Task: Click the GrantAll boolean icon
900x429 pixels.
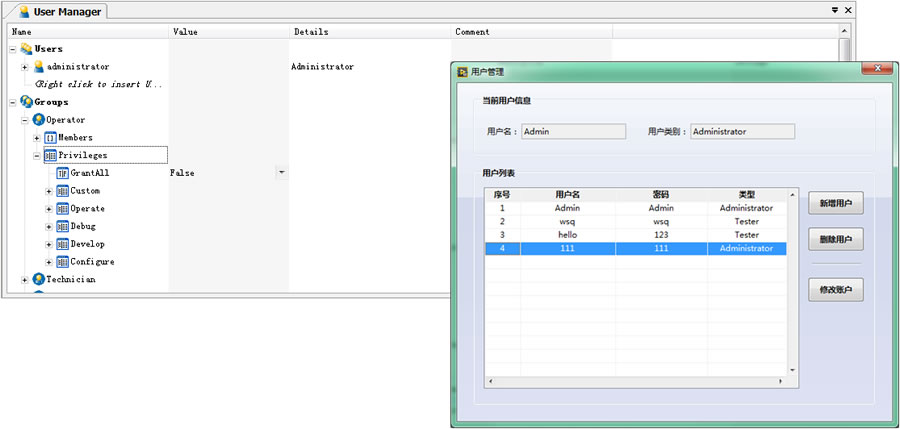Action: tap(62, 173)
